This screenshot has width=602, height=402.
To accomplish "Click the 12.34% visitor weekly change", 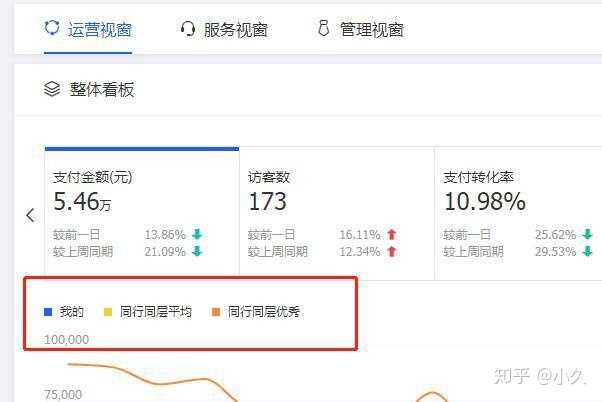I will coord(360,251).
